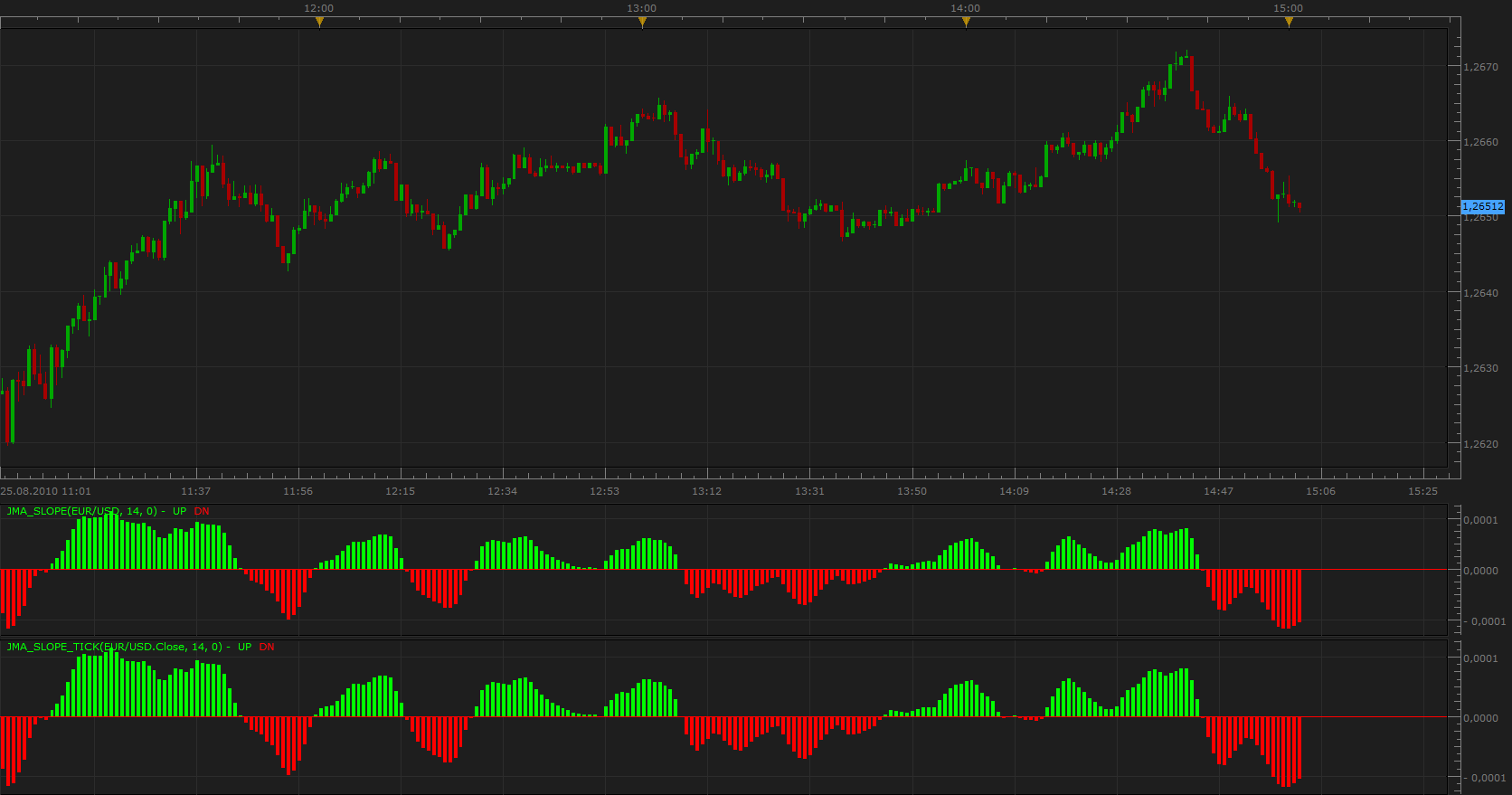This screenshot has width=1512, height=795.
Task: Click the 13:00 hour marker triangle
Action: pos(642,23)
